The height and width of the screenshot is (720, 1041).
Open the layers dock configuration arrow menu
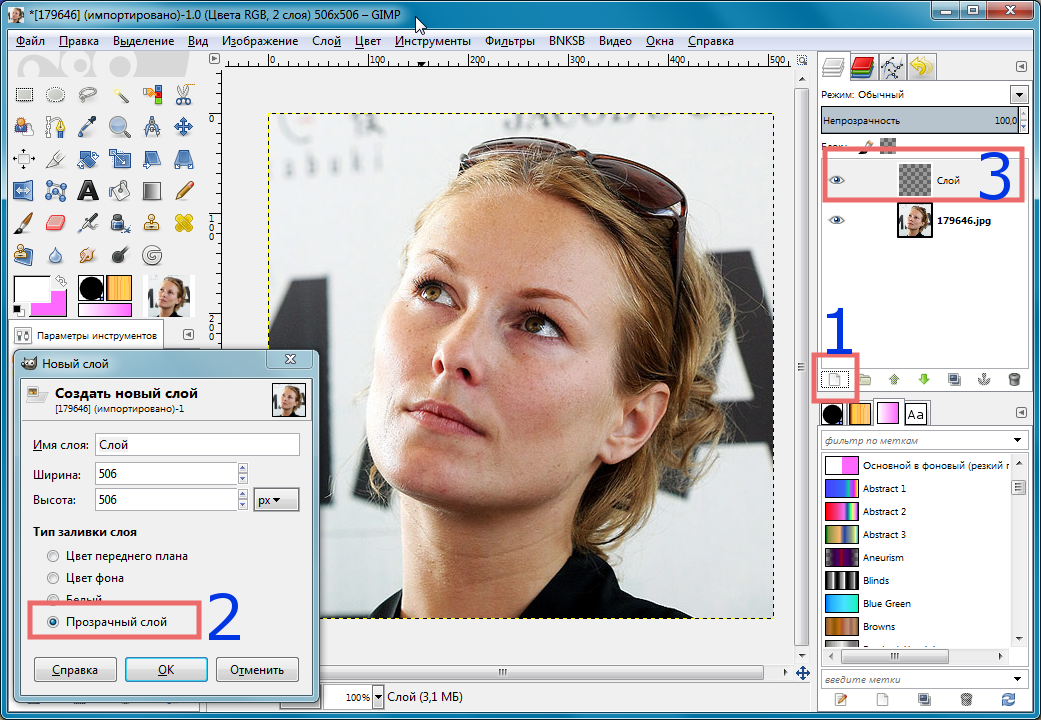pyautogui.click(x=1021, y=66)
